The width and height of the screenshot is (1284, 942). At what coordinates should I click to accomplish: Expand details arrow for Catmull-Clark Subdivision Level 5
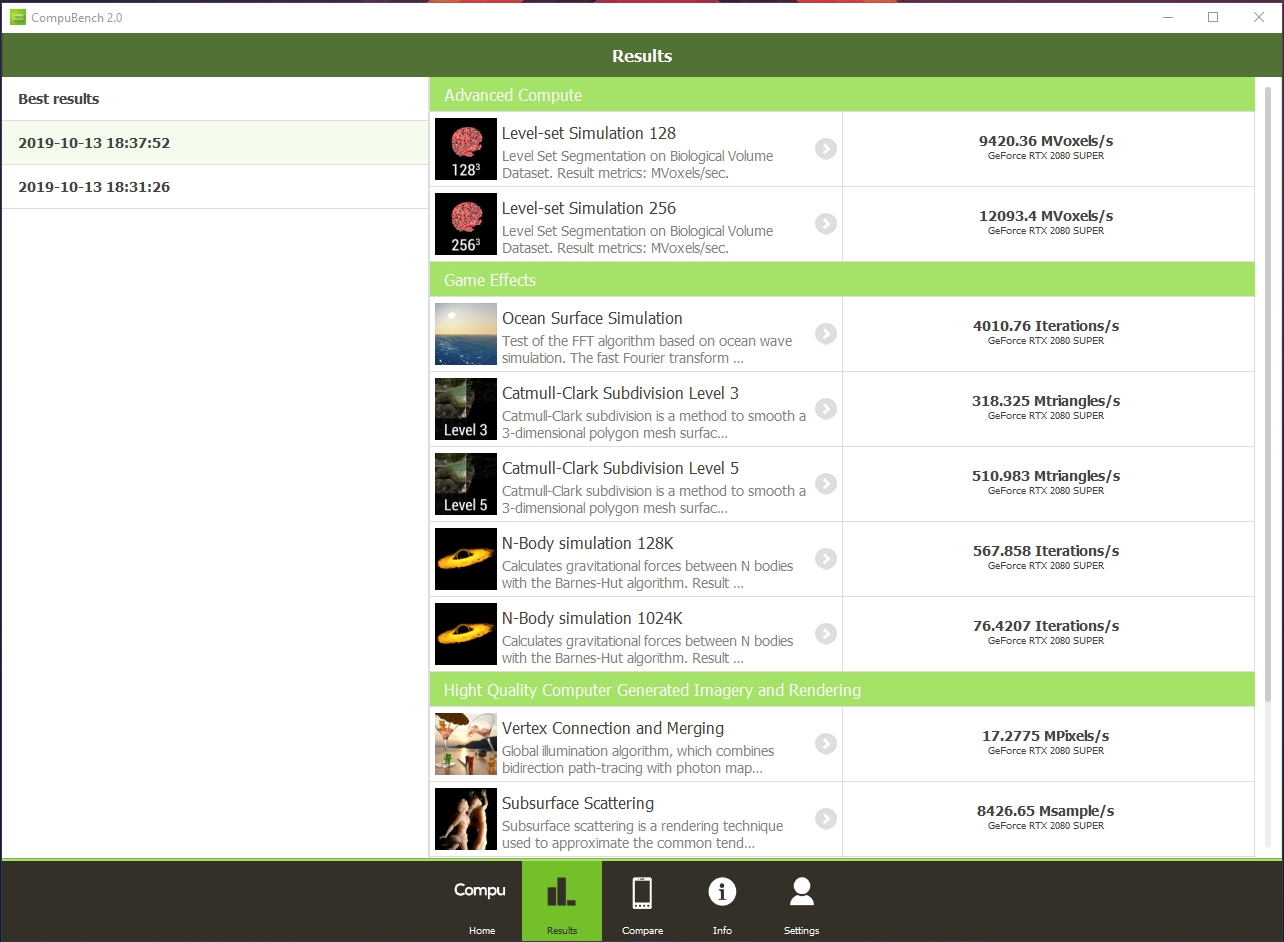826,484
